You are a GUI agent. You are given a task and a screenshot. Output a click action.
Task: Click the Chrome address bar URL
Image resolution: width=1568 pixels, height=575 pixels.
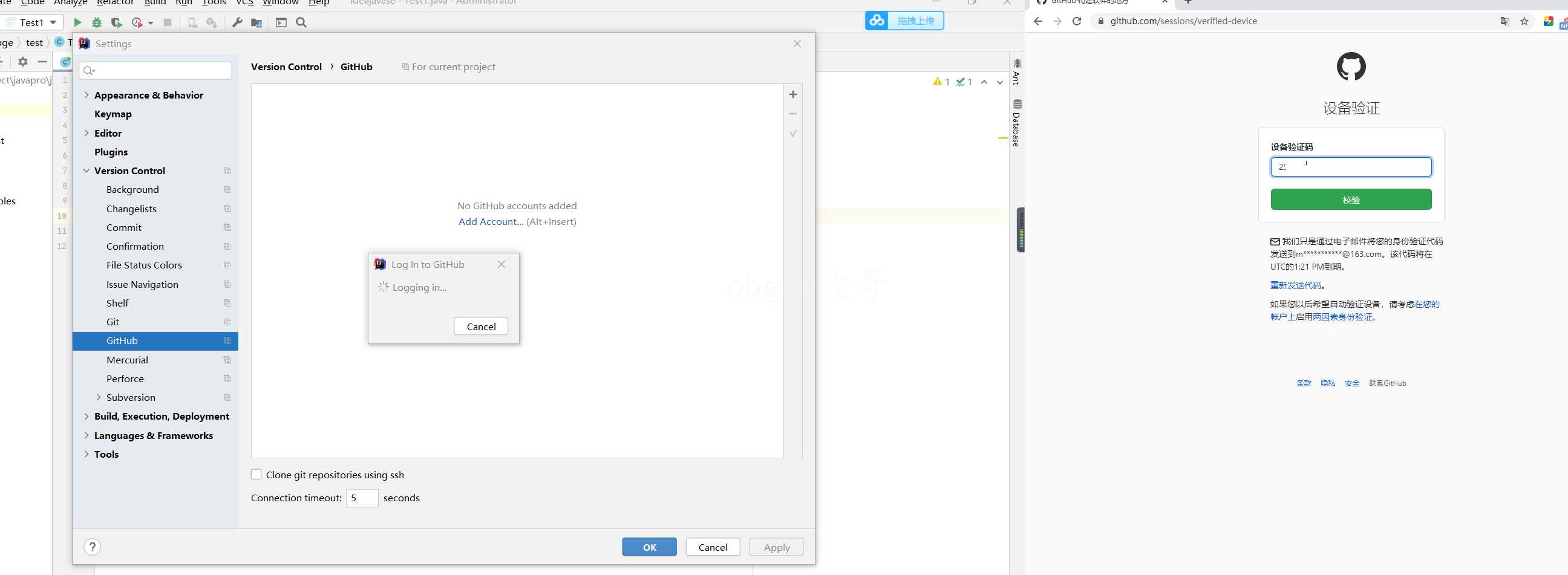1183,21
